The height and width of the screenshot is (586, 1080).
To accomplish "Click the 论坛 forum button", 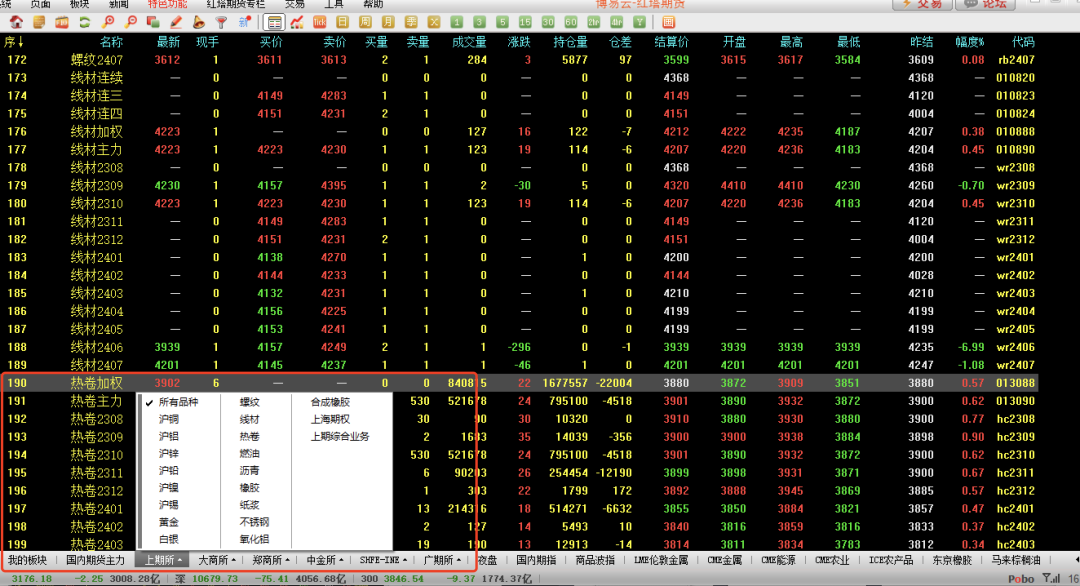I will point(986,4).
